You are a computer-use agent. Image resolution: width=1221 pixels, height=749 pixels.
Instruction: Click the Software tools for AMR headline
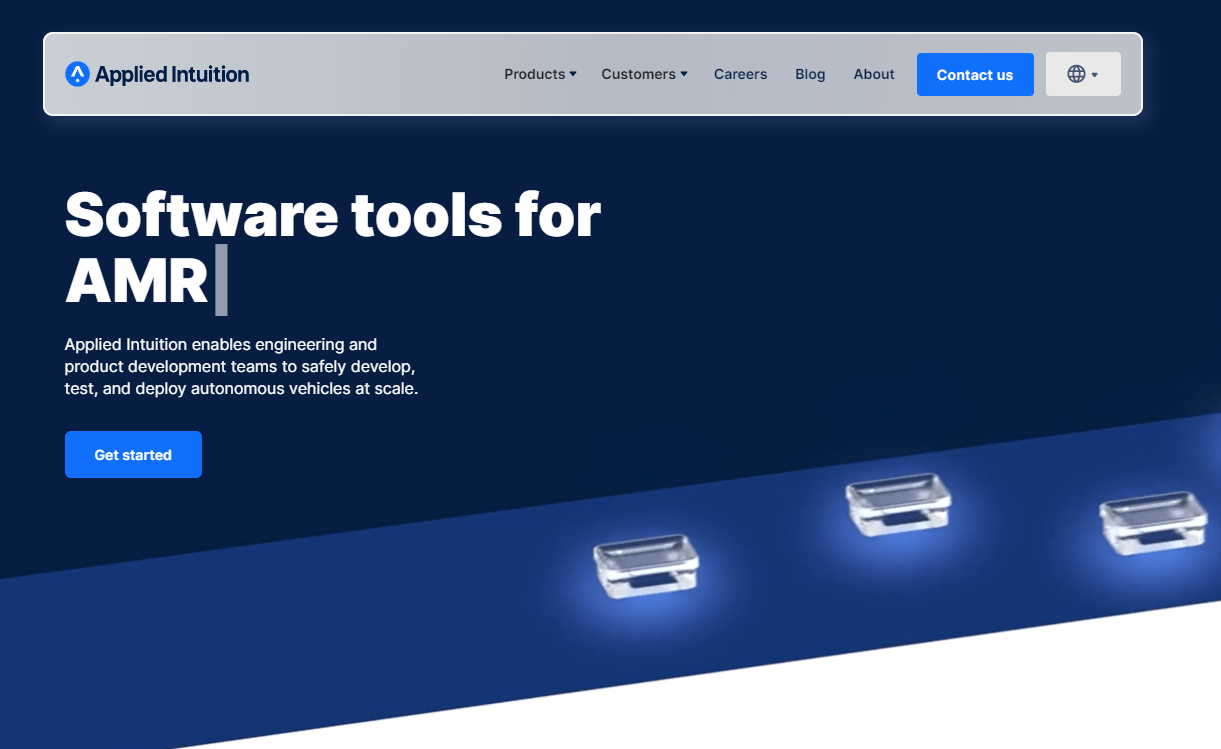pyautogui.click(x=330, y=213)
